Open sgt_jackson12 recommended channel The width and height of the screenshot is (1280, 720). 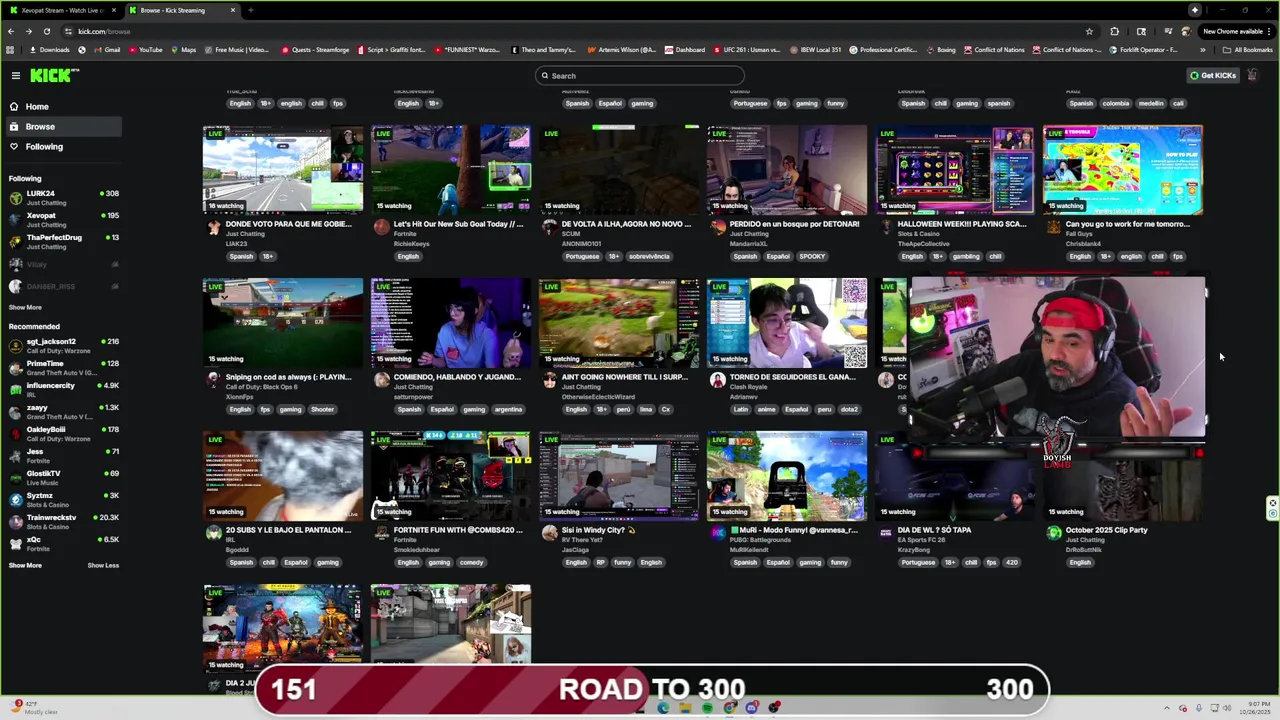[62, 345]
